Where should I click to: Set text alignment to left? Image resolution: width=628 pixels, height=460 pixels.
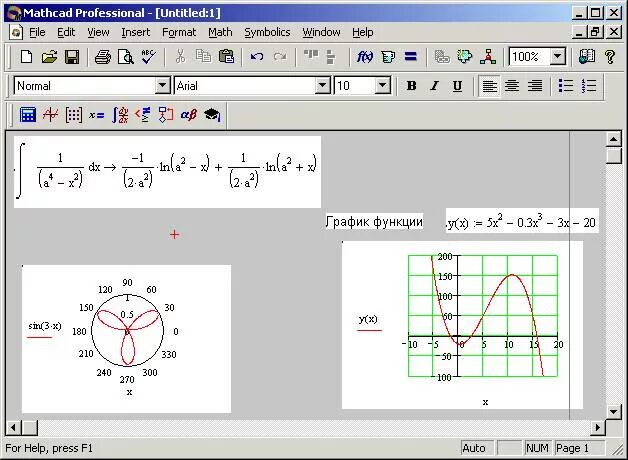coord(489,86)
